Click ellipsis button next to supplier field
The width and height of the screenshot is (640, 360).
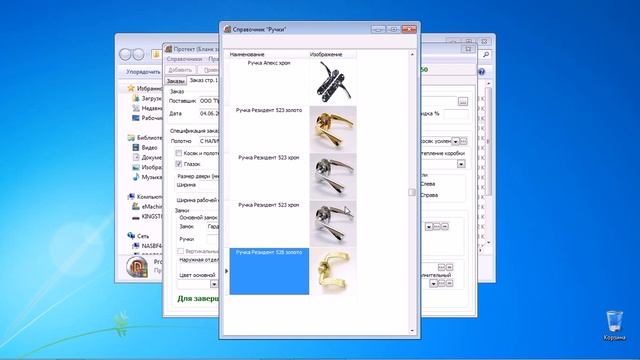[x=463, y=102]
